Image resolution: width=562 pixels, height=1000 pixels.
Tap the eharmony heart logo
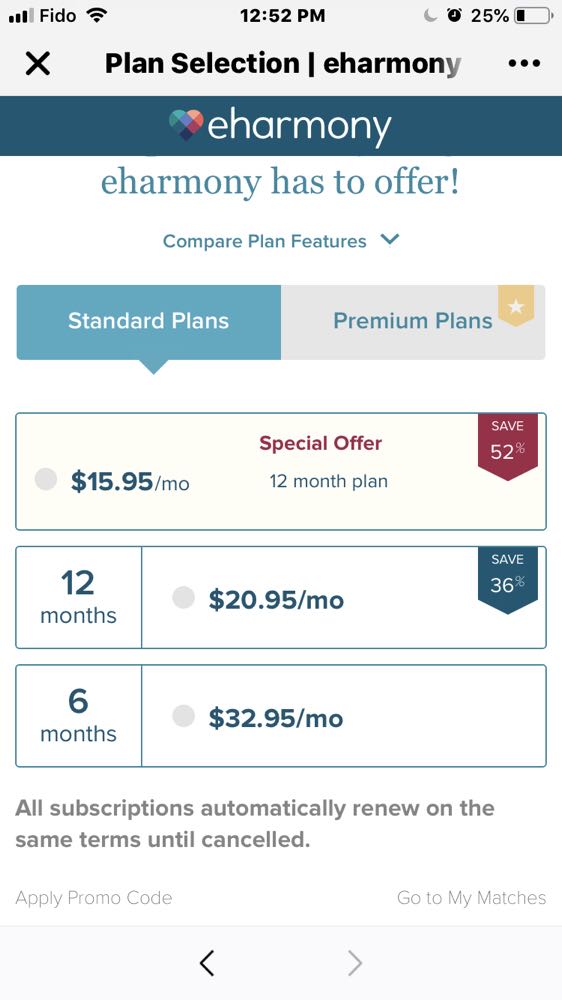pos(186,125)
